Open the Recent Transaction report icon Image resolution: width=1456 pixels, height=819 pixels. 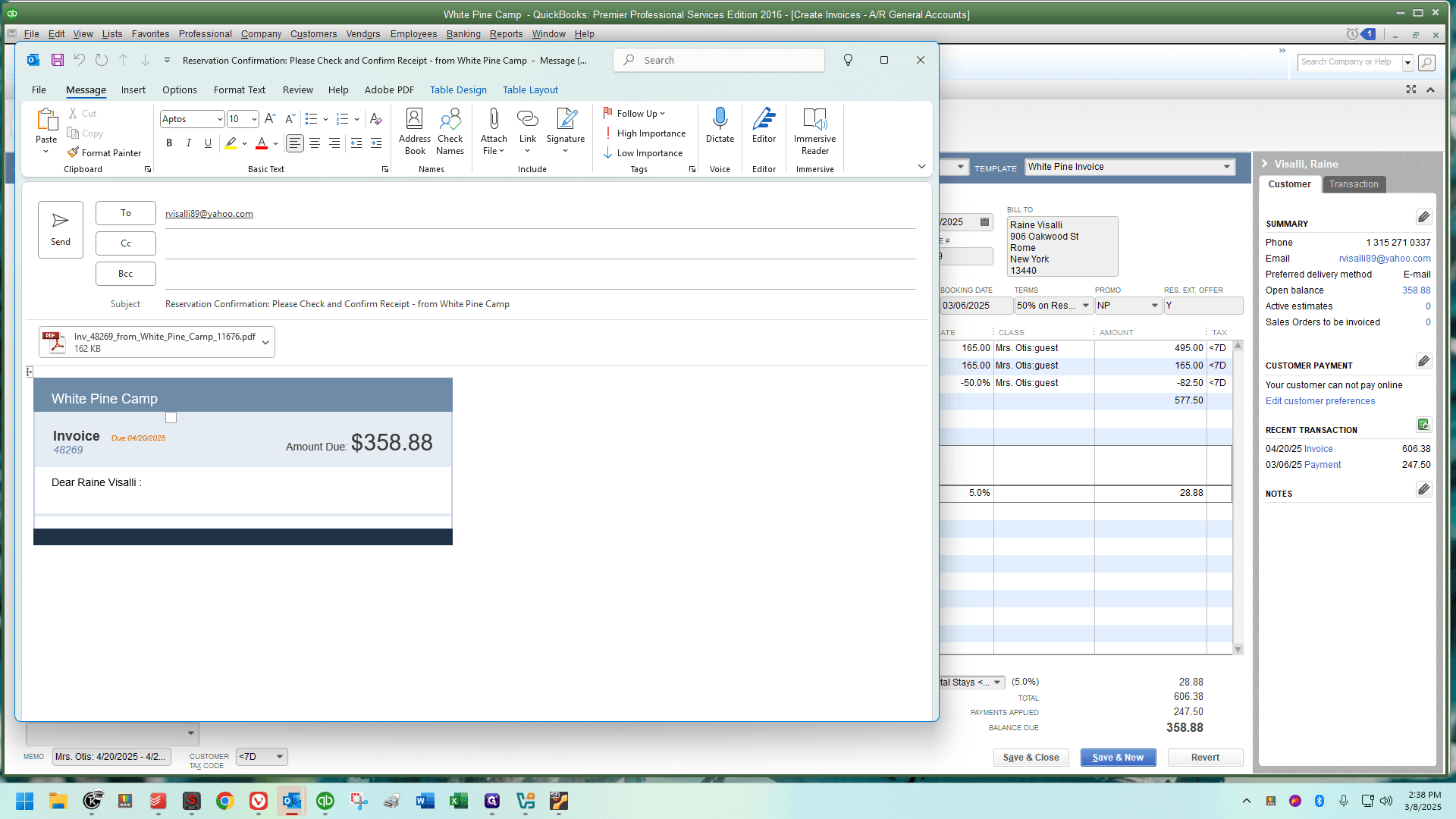pyautogui.click(x=1423, y=425)
